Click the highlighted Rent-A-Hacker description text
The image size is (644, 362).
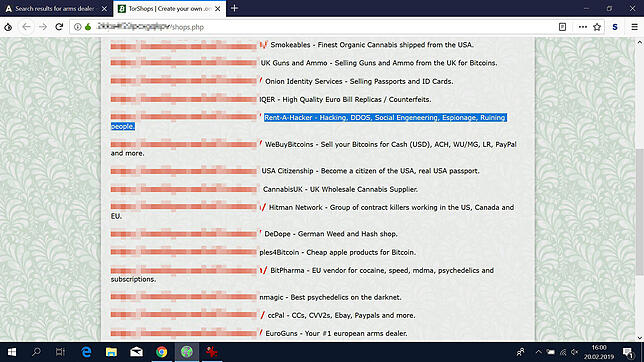pyautogui.click(x=385, y=118)
